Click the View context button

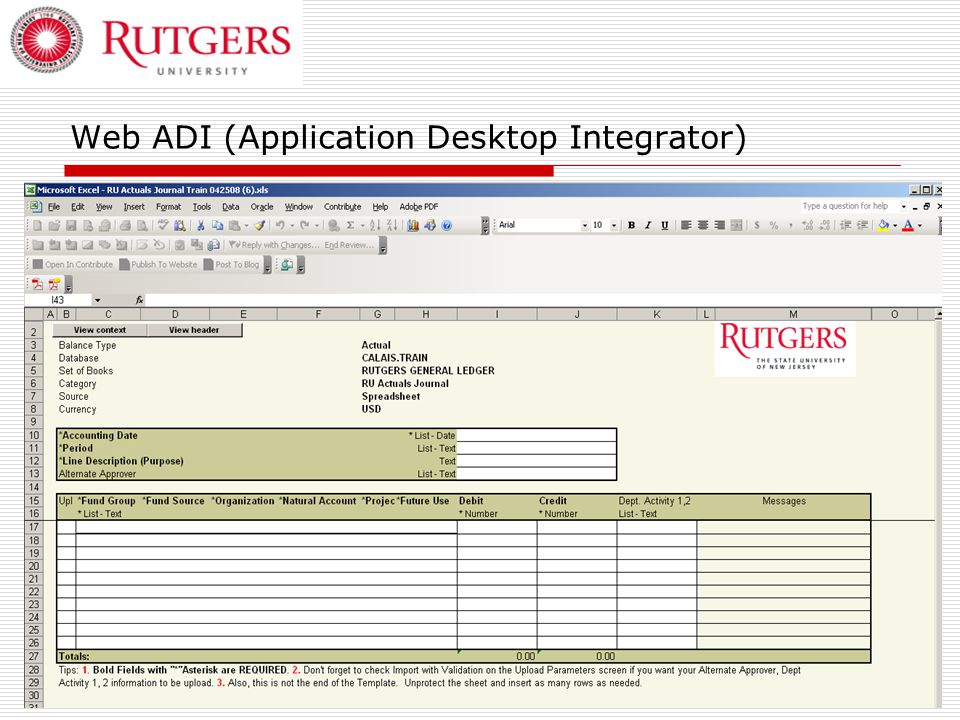point(100,330)
